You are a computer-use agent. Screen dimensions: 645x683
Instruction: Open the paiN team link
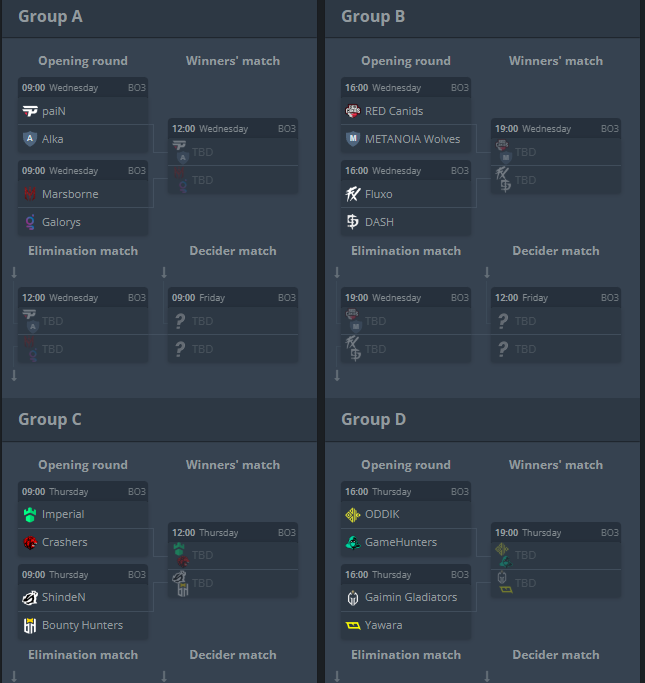pos(54,112)
